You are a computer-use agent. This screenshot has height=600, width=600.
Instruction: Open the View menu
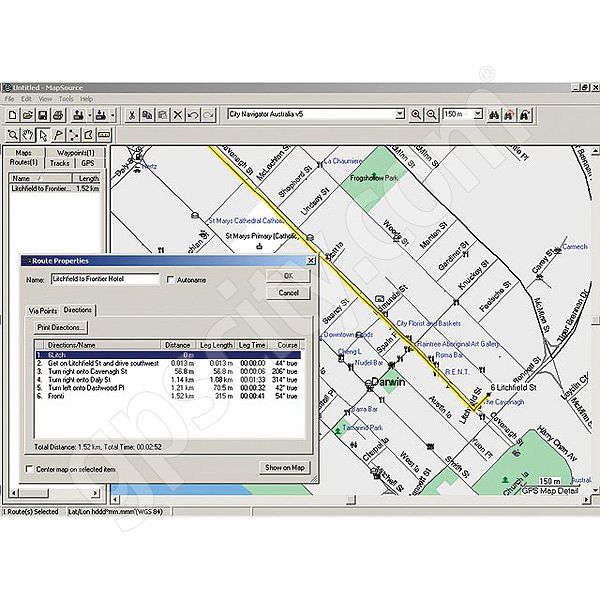point(42,99)
